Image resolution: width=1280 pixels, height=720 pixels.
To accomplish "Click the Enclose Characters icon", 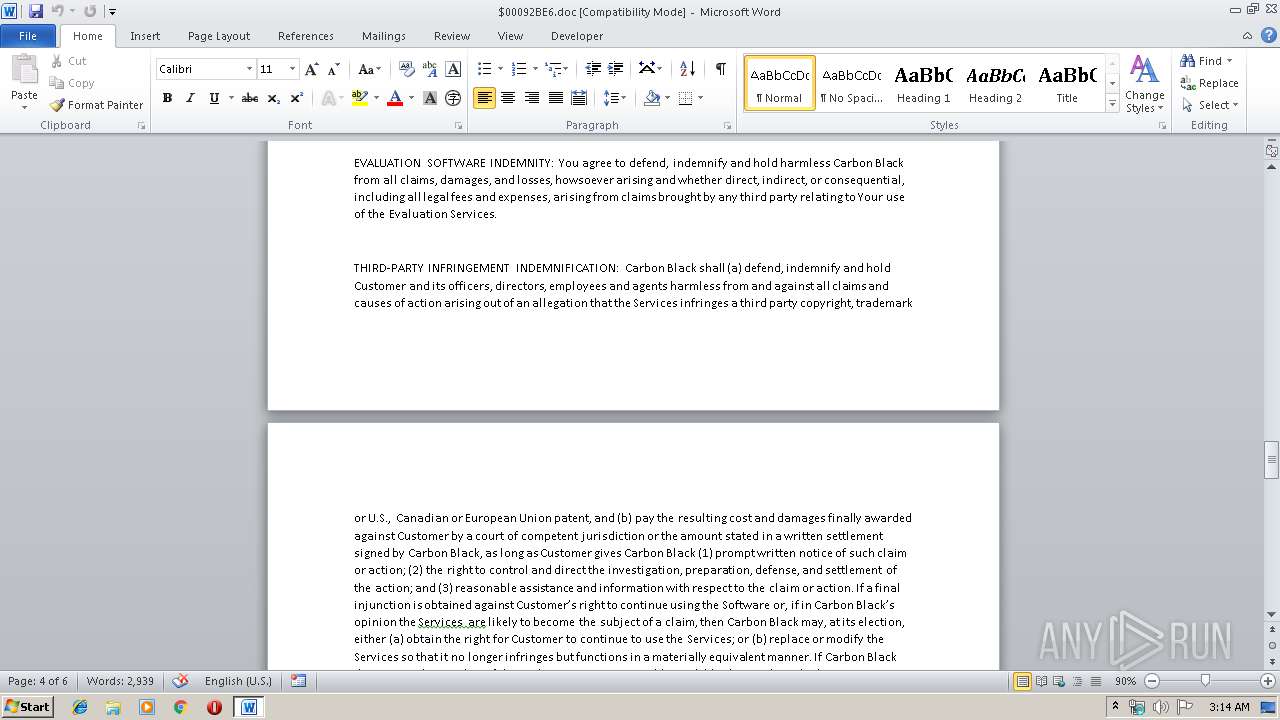I will tap(453, 98).
